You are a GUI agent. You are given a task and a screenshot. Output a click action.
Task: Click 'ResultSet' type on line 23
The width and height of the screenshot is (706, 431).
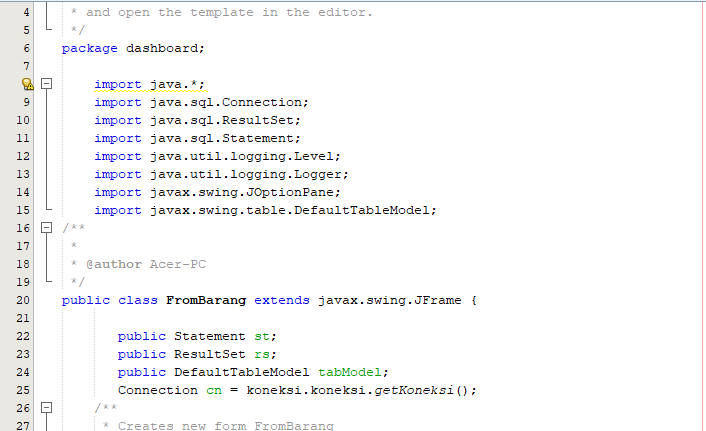pyautogui.click(x=210, y=354)
